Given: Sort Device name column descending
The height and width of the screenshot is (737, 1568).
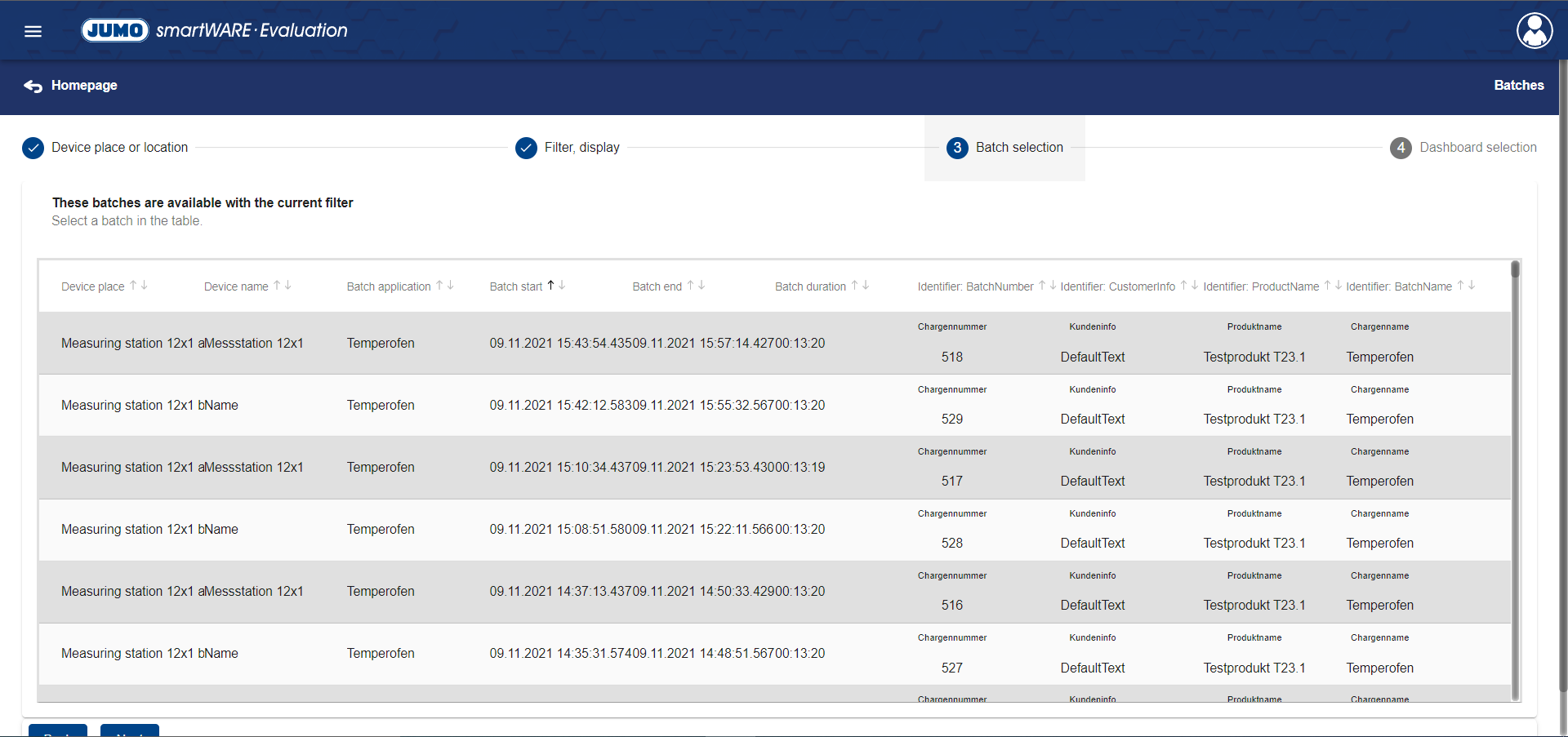Looking at the screenshot, I should coord(288,286).
